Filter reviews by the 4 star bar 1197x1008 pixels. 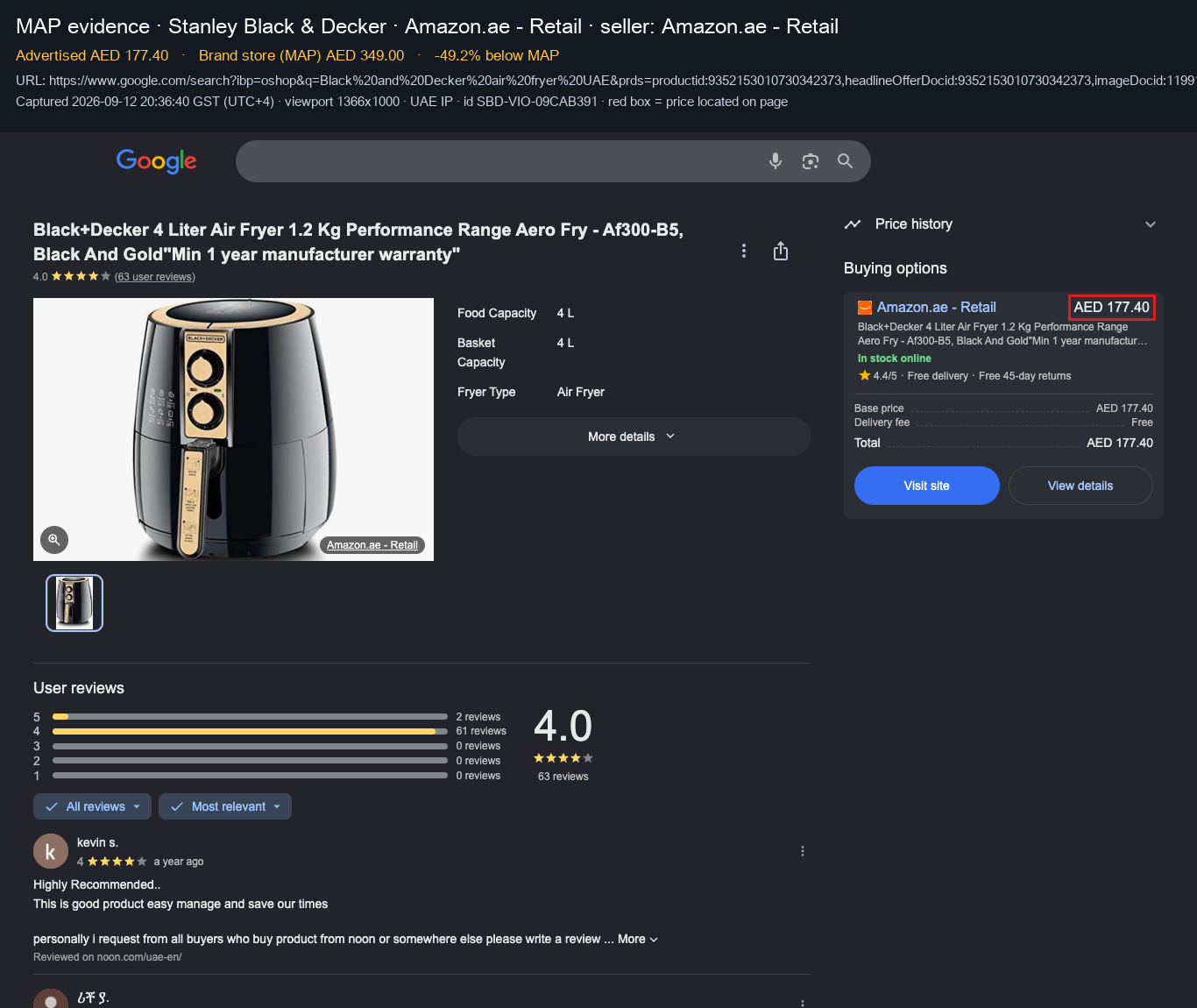[250, 731]
